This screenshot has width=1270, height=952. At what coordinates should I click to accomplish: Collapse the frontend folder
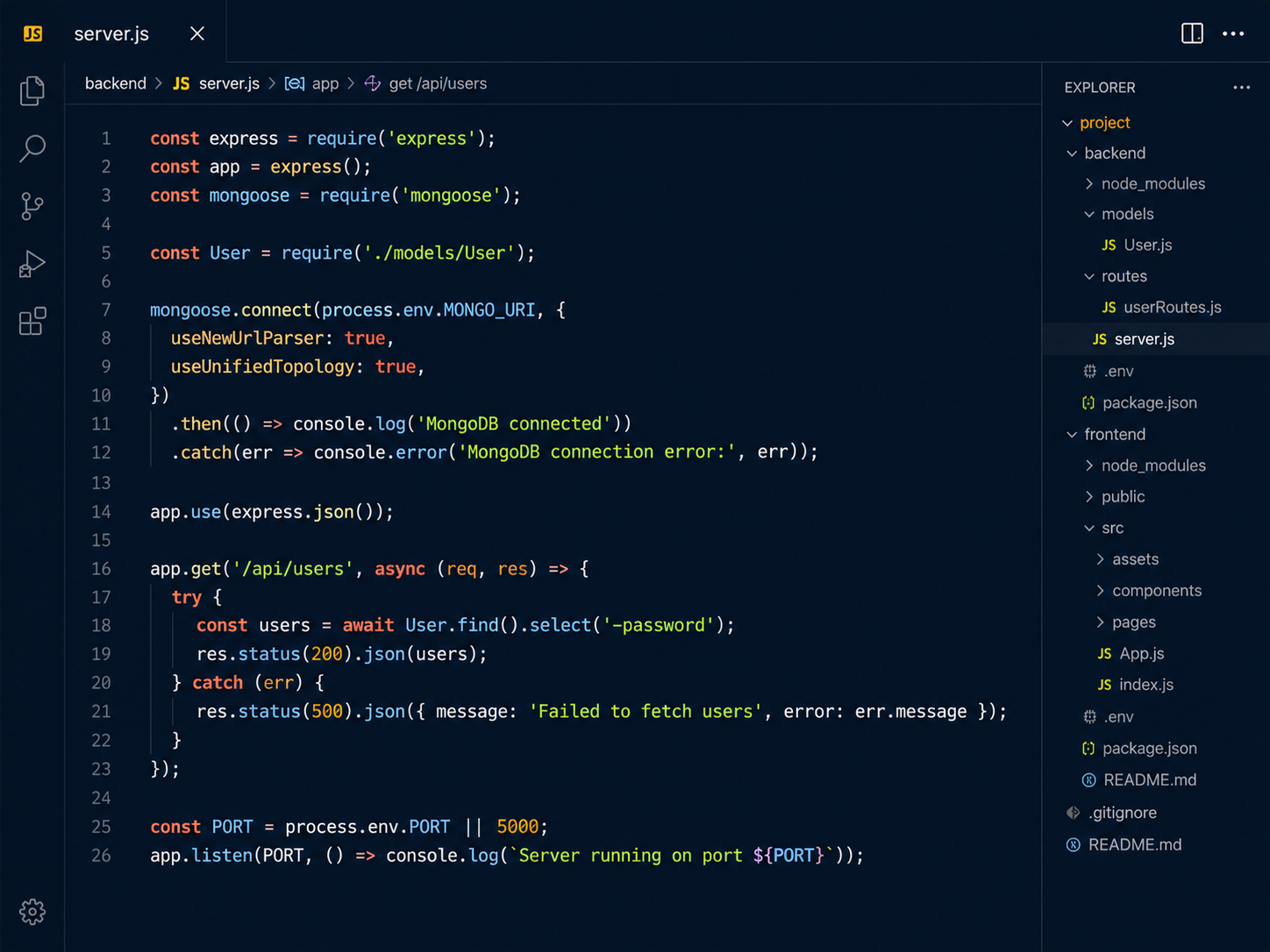pyautogui.click(x=1072, y=435)
